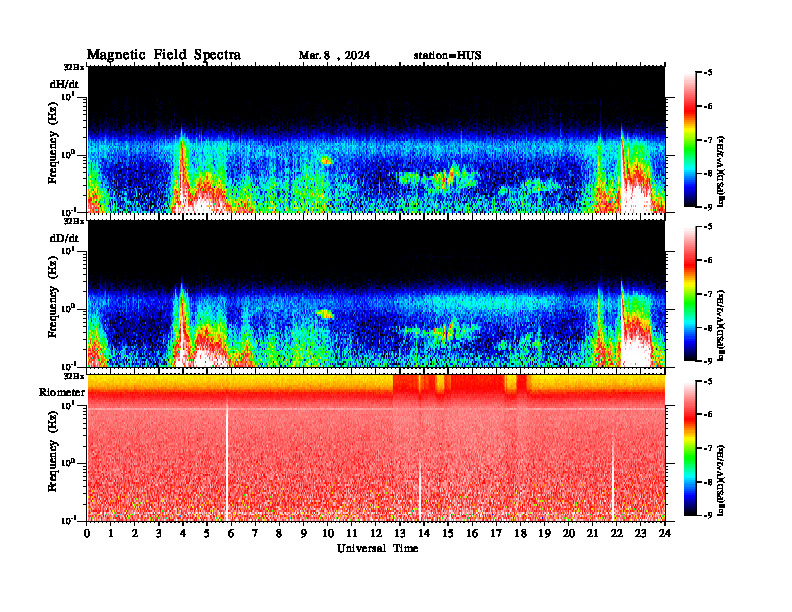Click the "Universal Time" axis title
The image size is (792, 612).
click(378, 548)
